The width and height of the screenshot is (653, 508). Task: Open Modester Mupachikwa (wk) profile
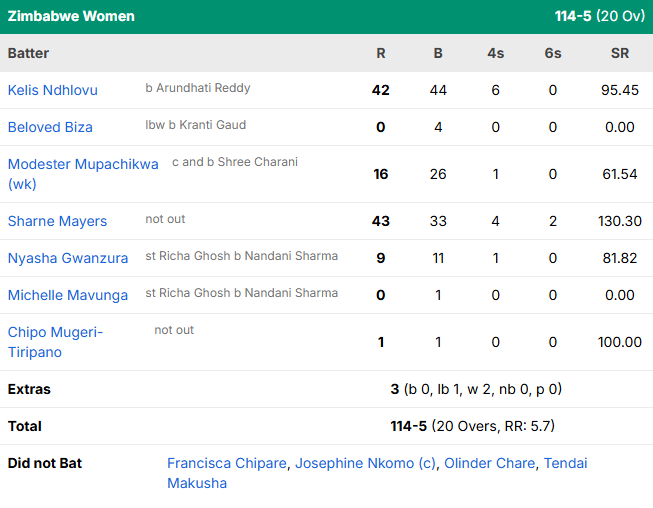click(x=83, y=174)
